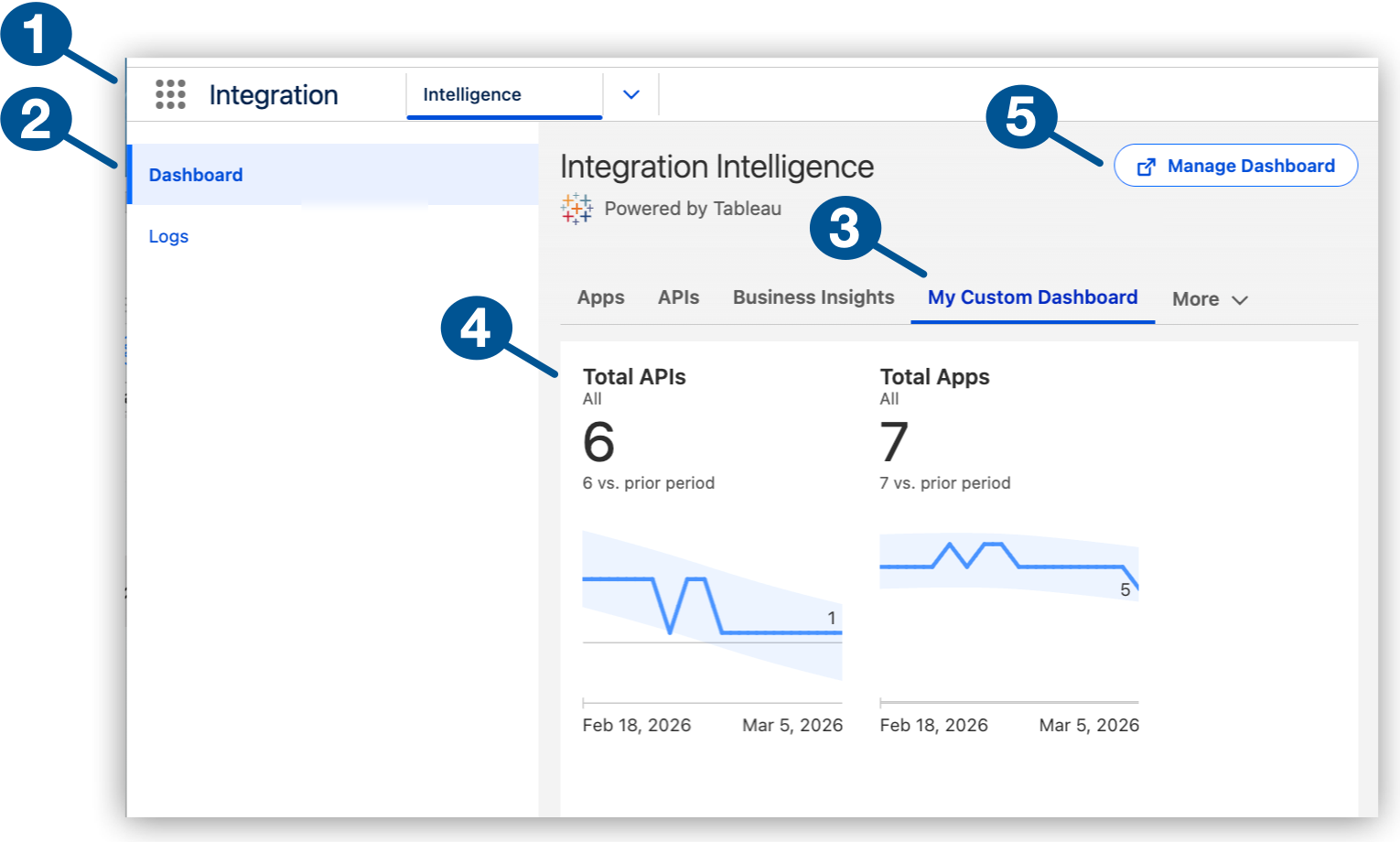Open the Business Insights tab
Image resolution: width=1400 pixels, height=842 pixels.
pyautogui.click(x=813, y=297)
